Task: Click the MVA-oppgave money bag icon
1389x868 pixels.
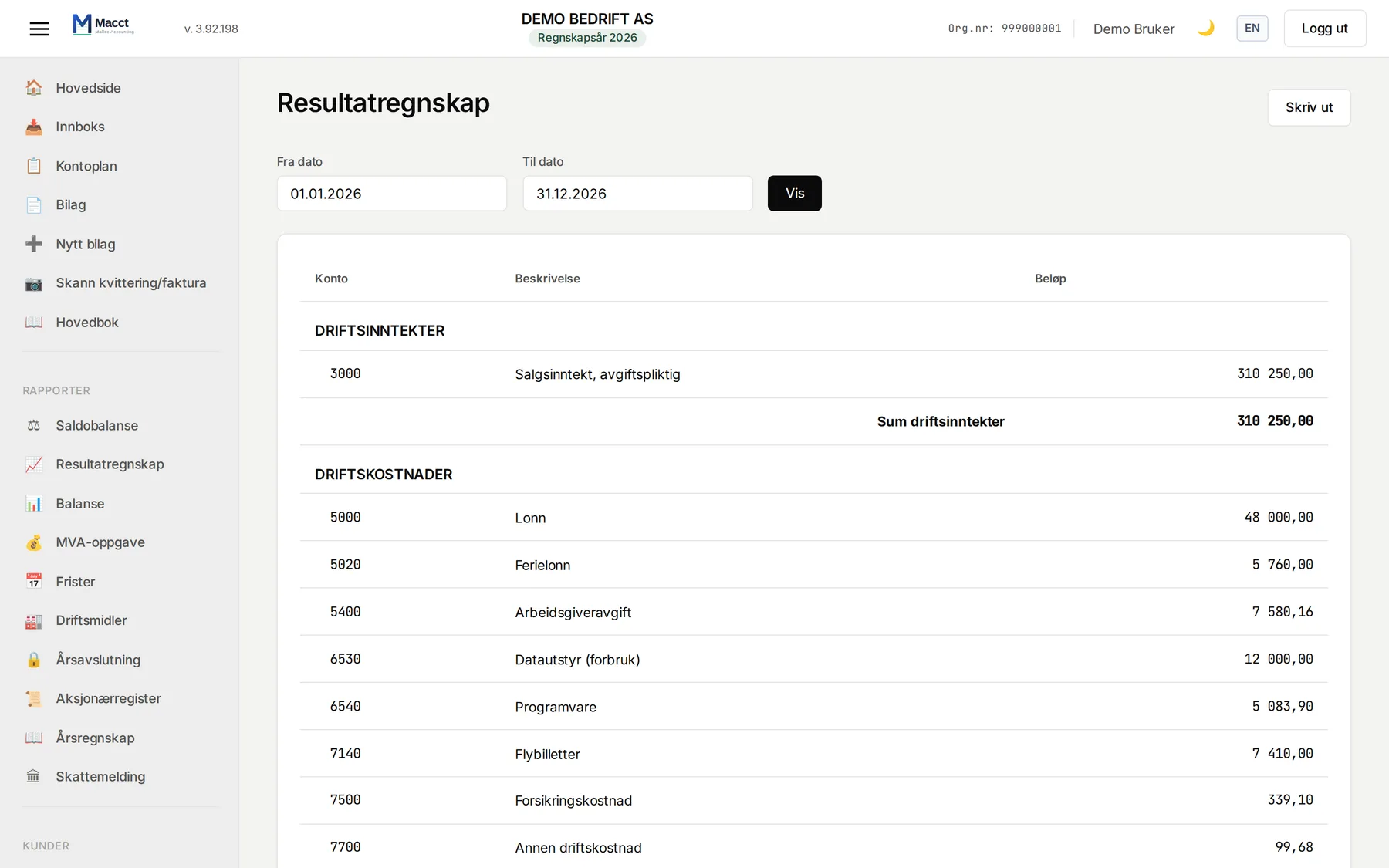Action: click(34, 542)
